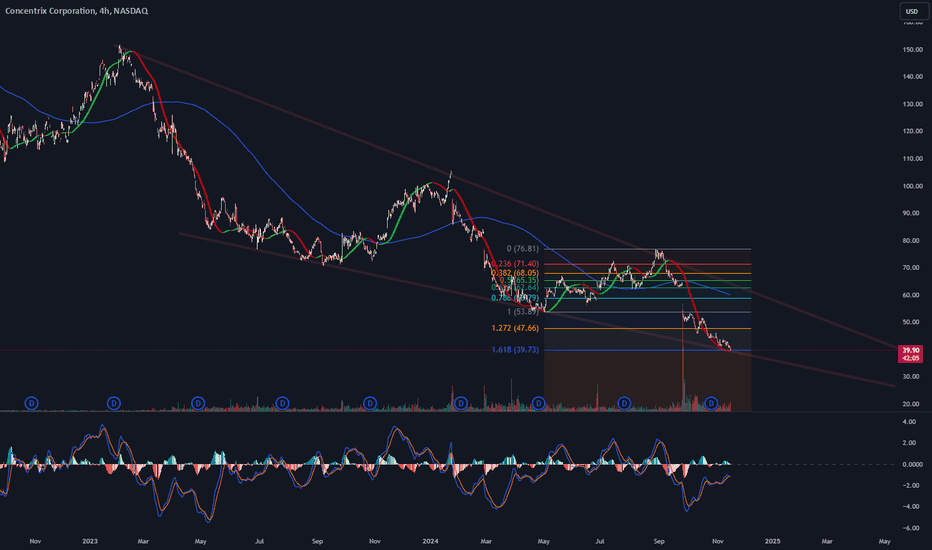Click the 2023 time axis label
The height and width of the screenshot is (550, 932).
pos(90,542)
